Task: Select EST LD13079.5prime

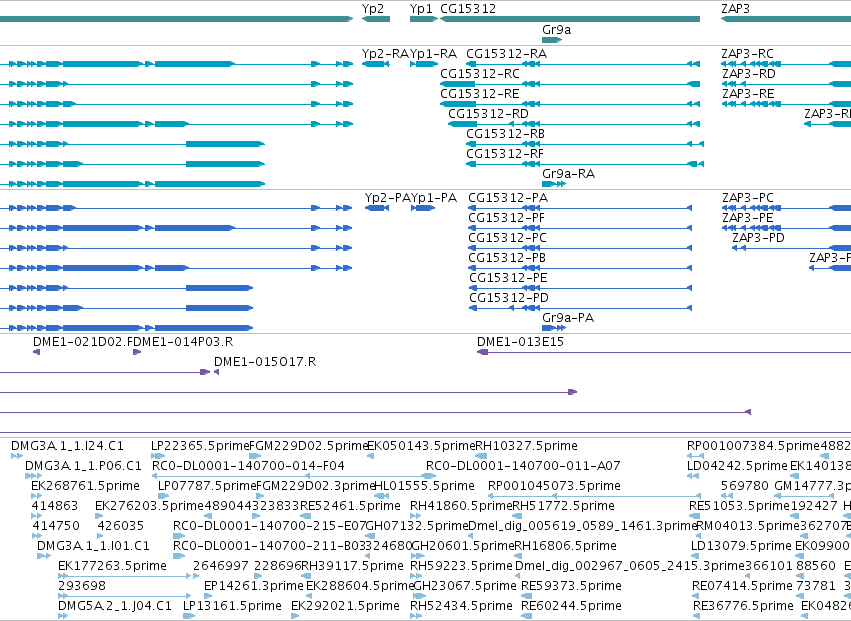Action: 741,546
